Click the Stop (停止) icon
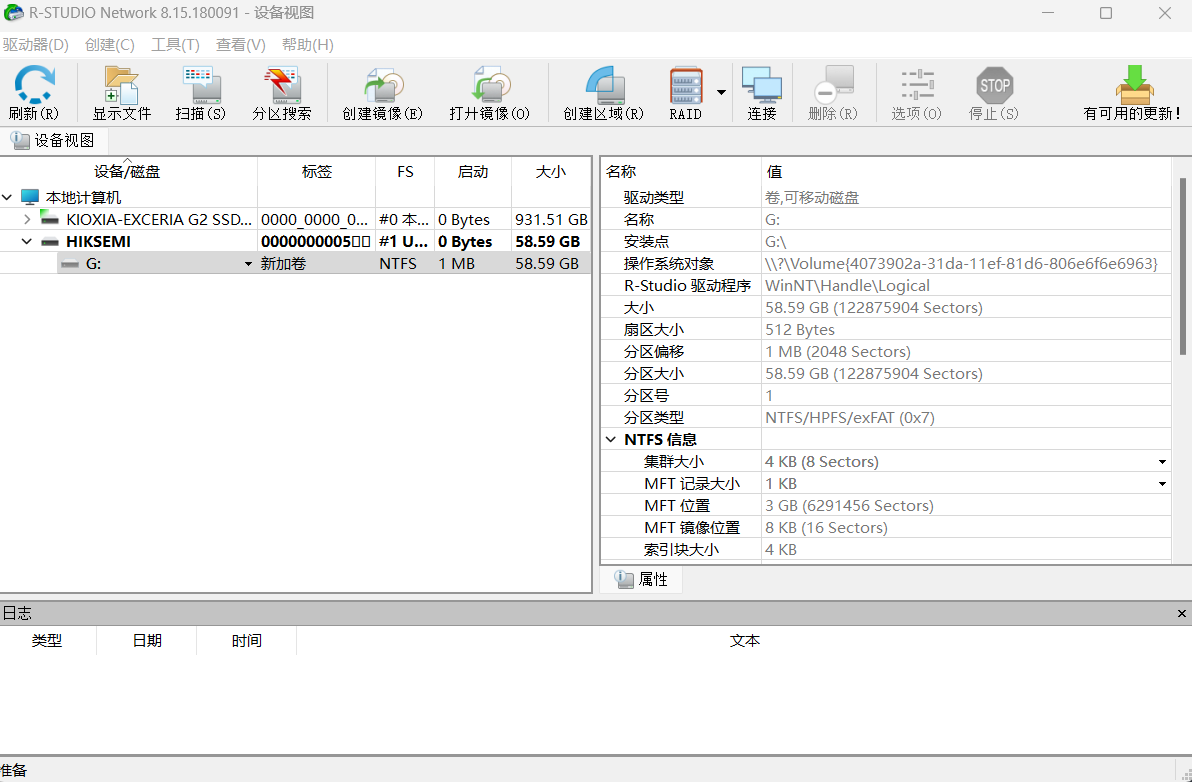Viewport: 1192px width, 782px height. pos(994,93)
